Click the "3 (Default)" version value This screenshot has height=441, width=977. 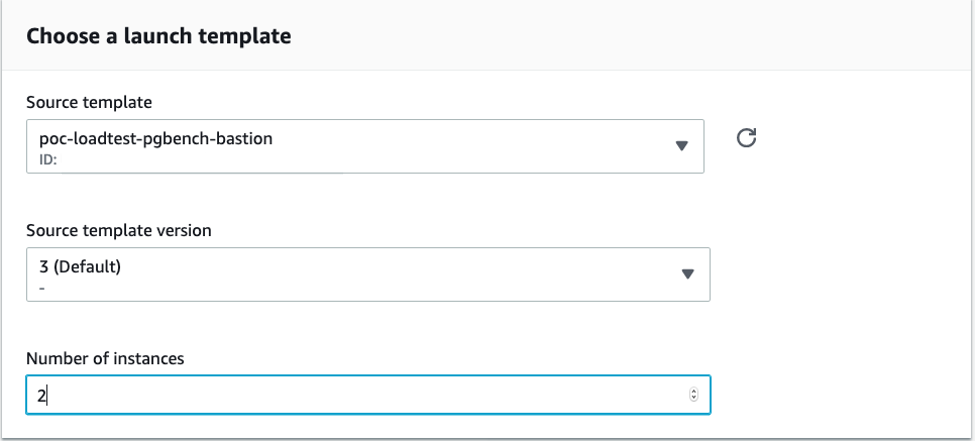79,266
